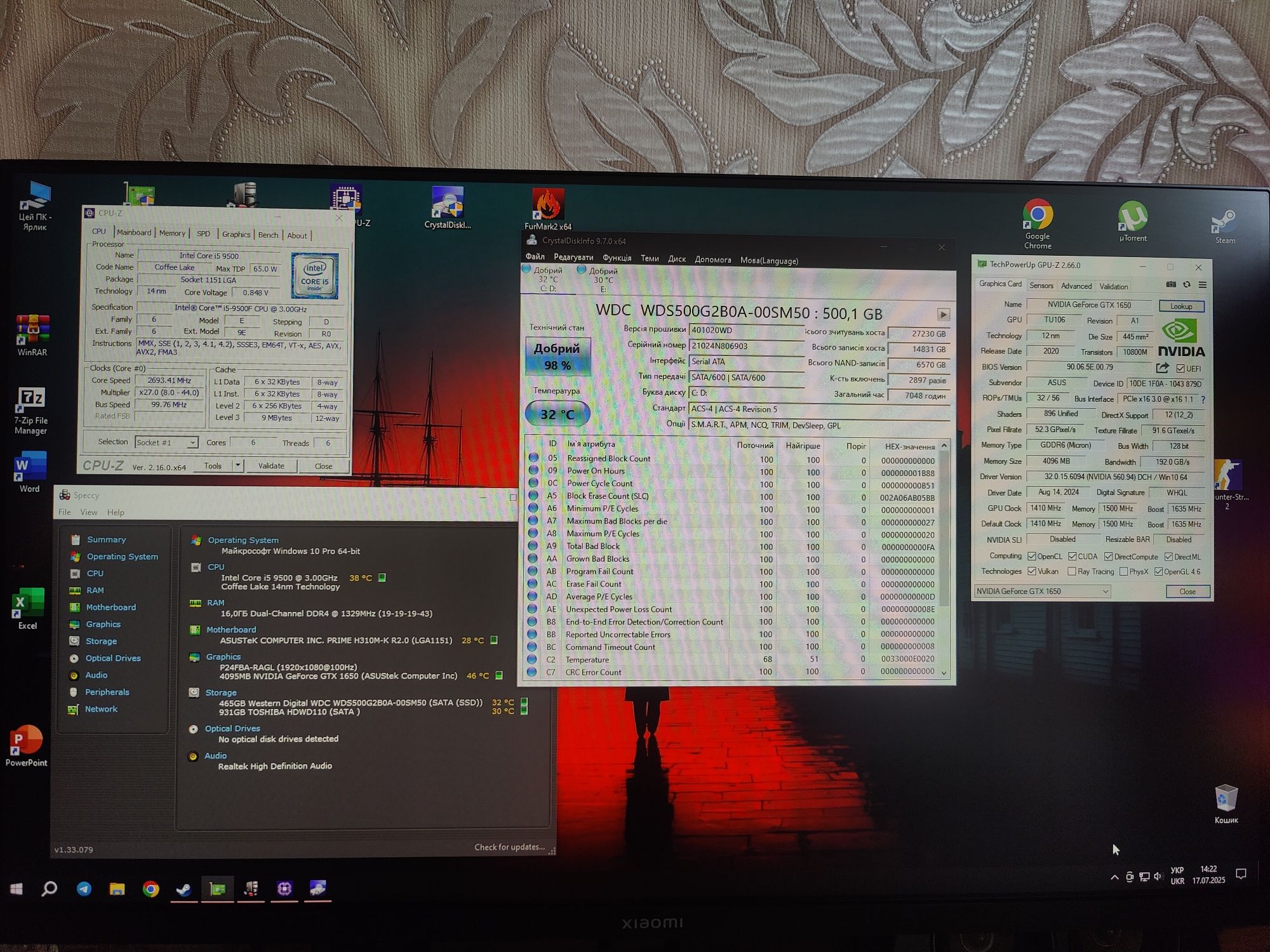This screenshot has height=952, width=1270.
Task: Open the Мова(Language) menu in CrystalDiskInfo
Action: [769, 260]
